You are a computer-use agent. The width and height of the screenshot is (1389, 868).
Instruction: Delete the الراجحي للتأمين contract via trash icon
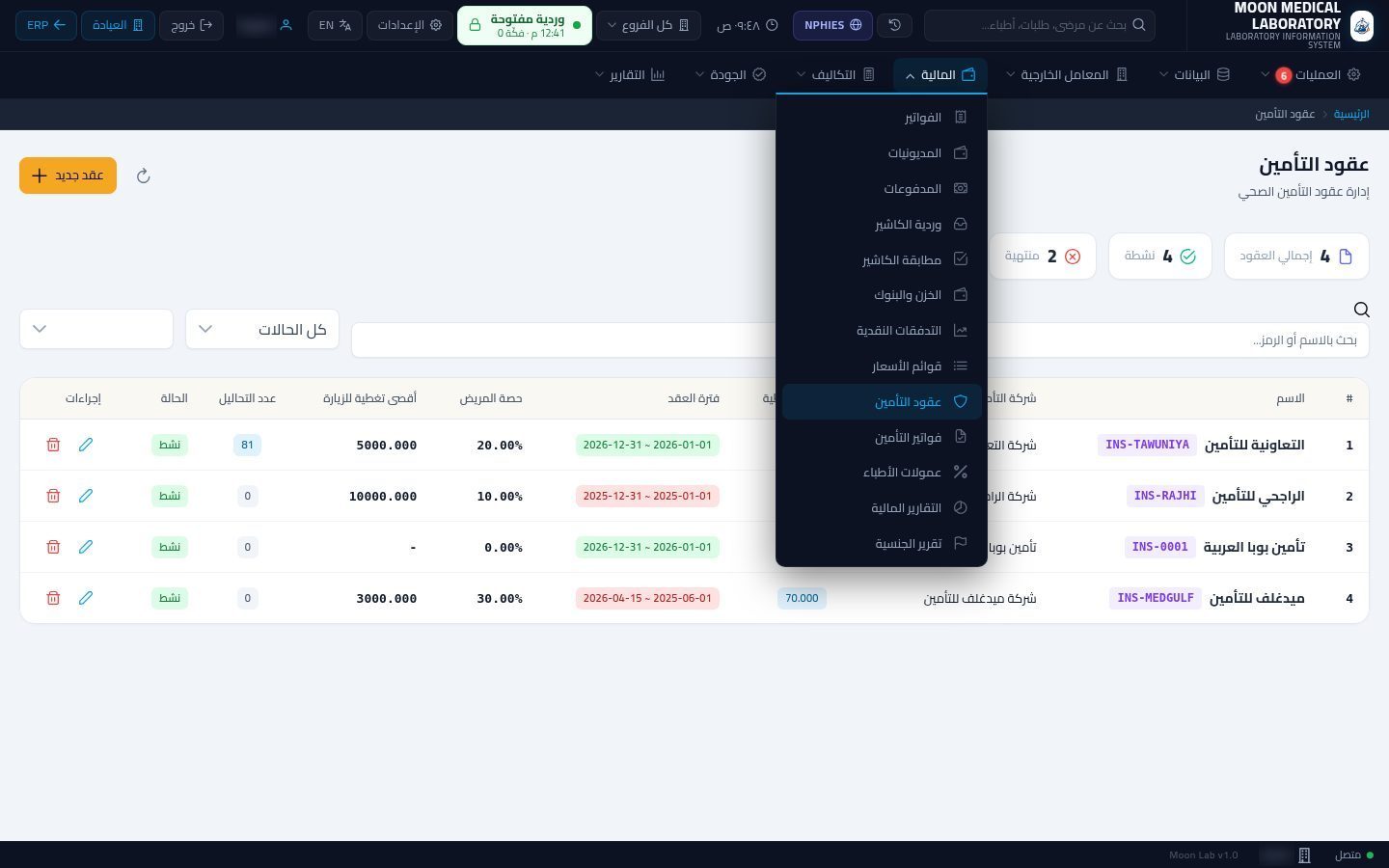53,496
